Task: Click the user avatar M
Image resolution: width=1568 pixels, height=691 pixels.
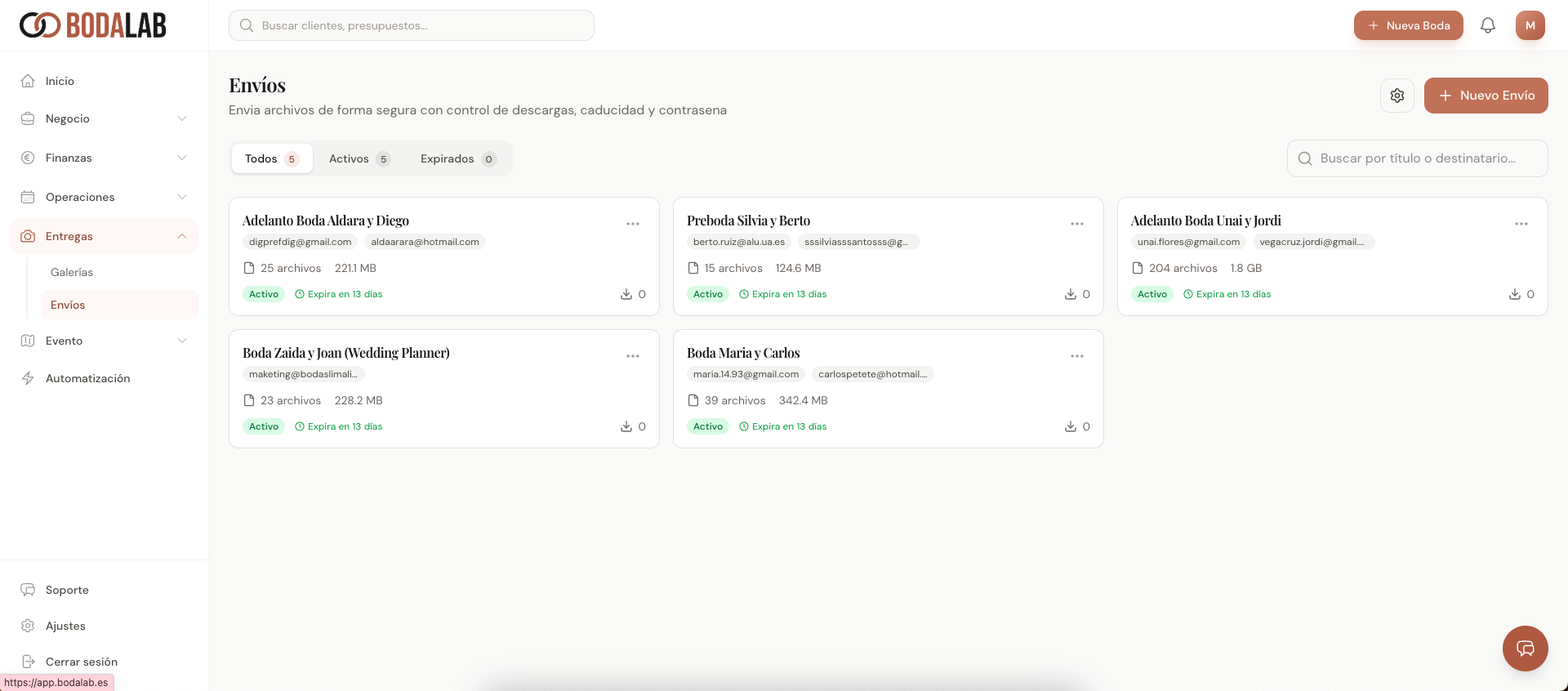Action: point(1530,25)
